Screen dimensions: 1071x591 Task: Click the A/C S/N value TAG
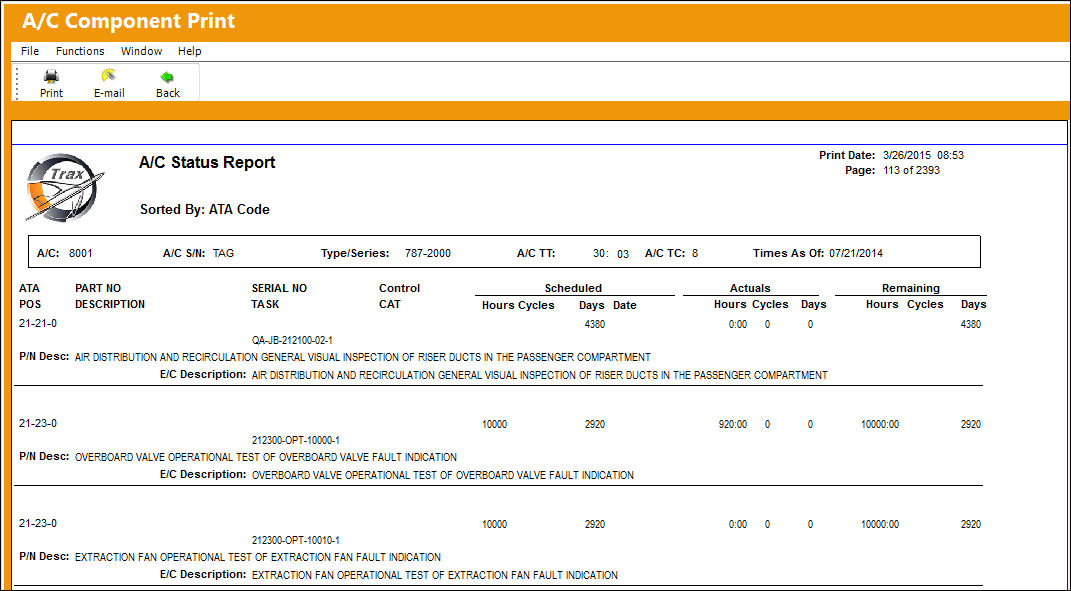pos(223,253)
